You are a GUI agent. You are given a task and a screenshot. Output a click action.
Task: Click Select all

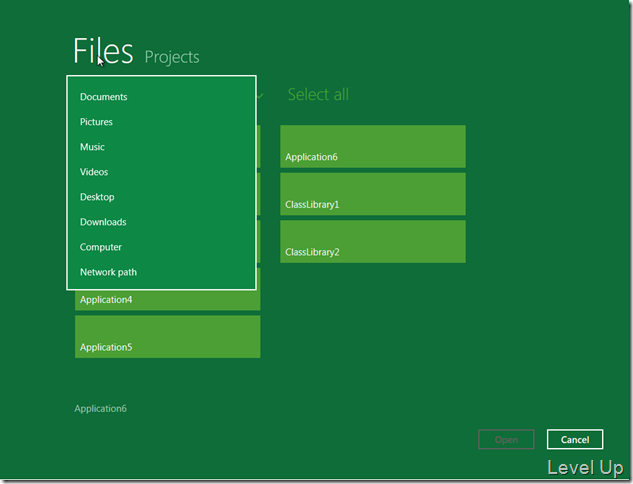[x=318, y=94]
